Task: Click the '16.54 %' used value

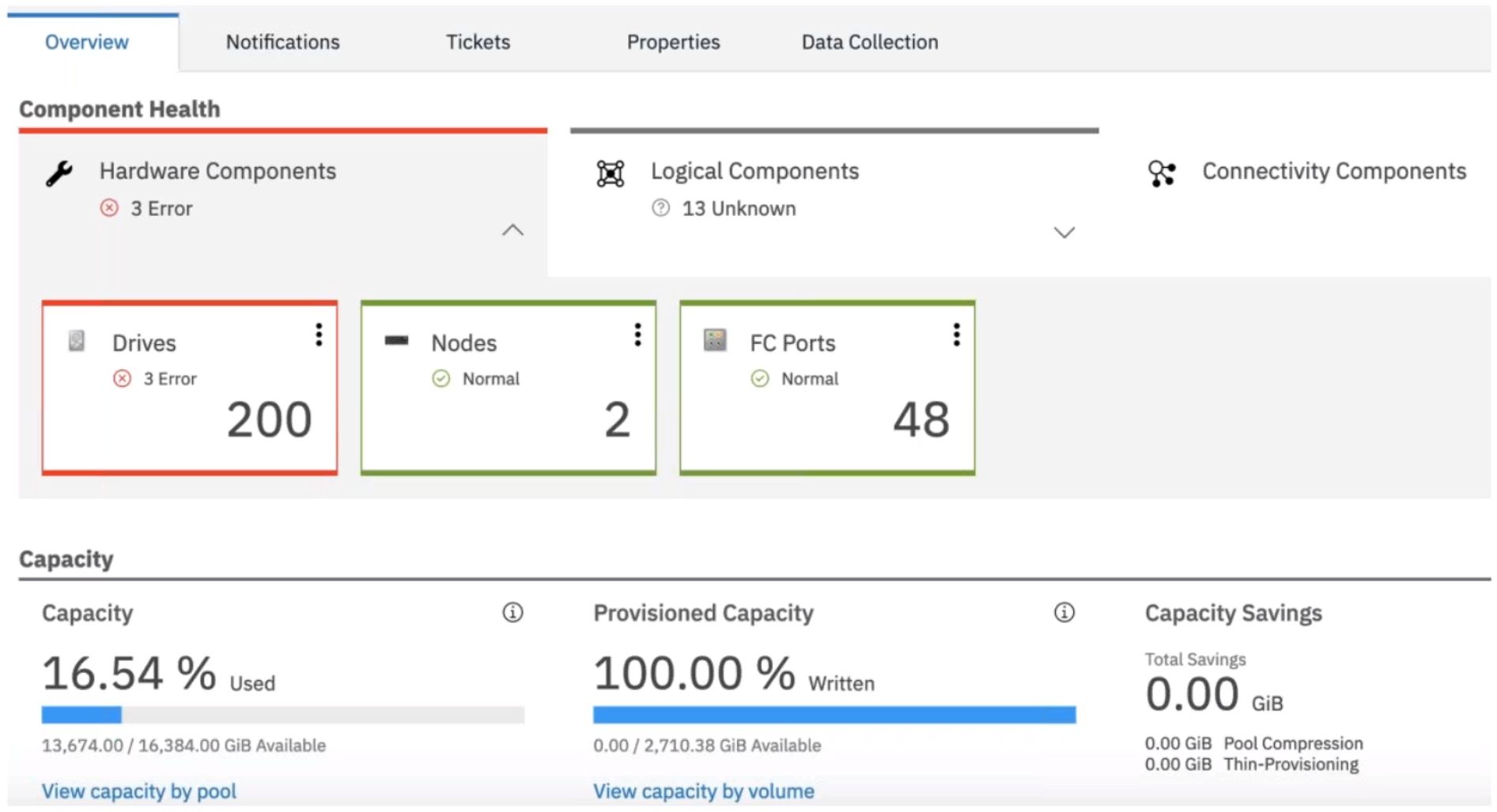Action: click(x=129, y=673)
